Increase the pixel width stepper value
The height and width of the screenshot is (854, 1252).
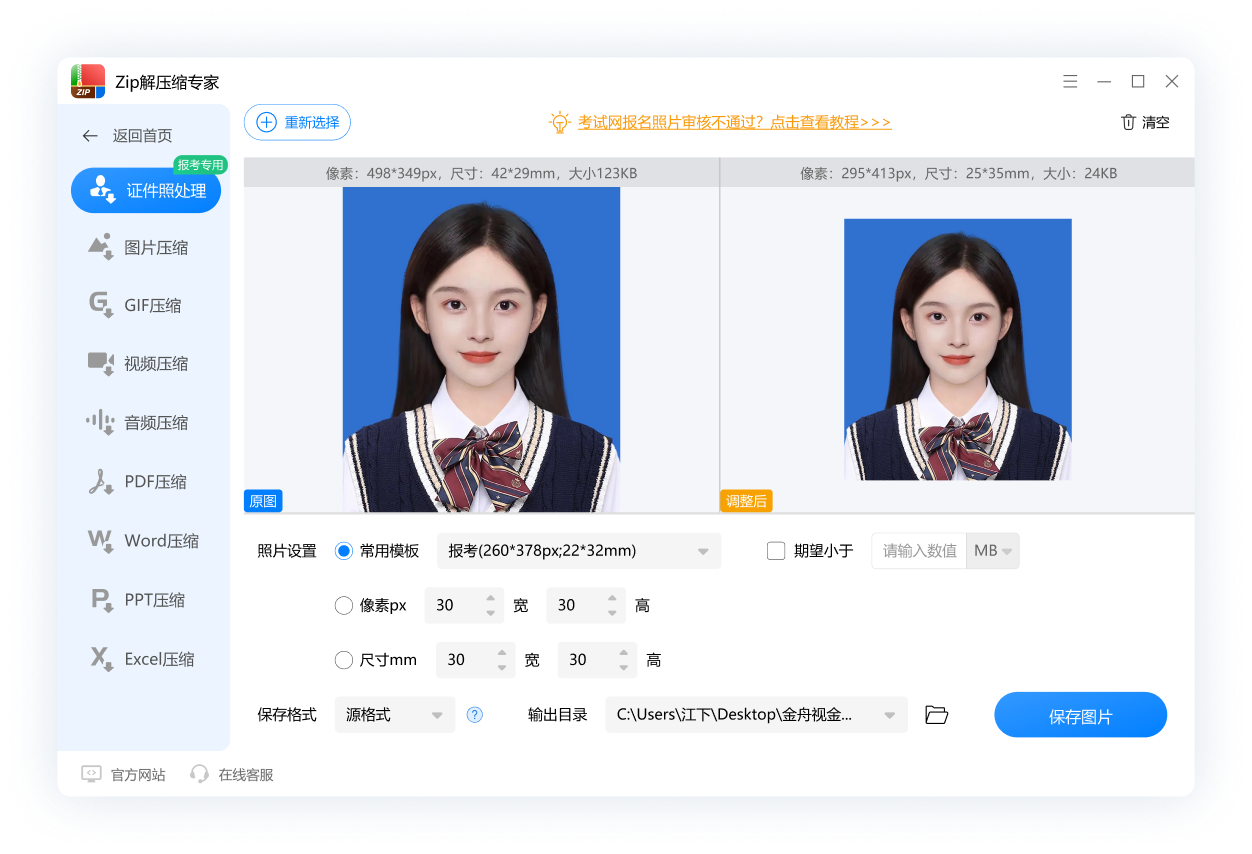(490, 599)
